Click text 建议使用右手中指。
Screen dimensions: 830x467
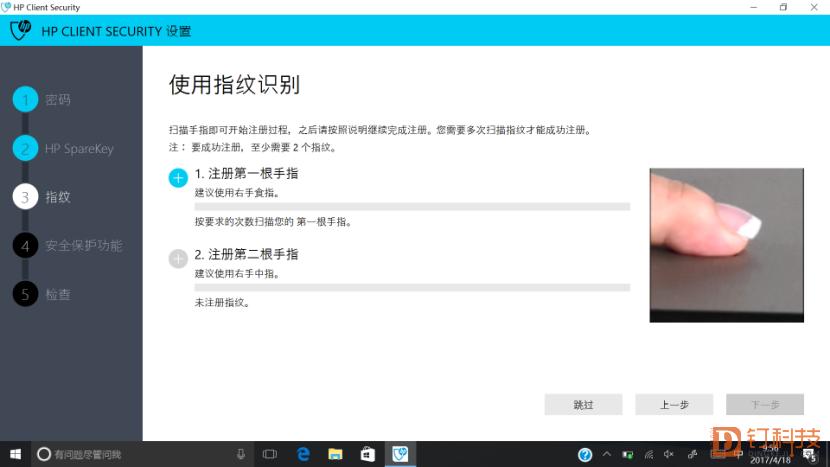tap(237, 274)
